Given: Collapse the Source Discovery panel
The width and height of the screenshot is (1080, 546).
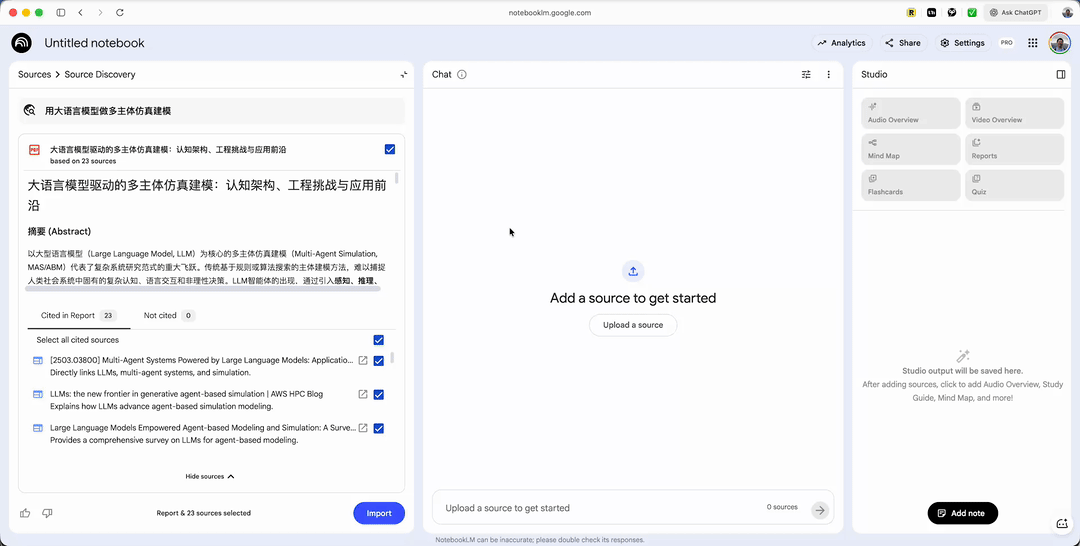Looking at the screenshot, I should (403, 74).
